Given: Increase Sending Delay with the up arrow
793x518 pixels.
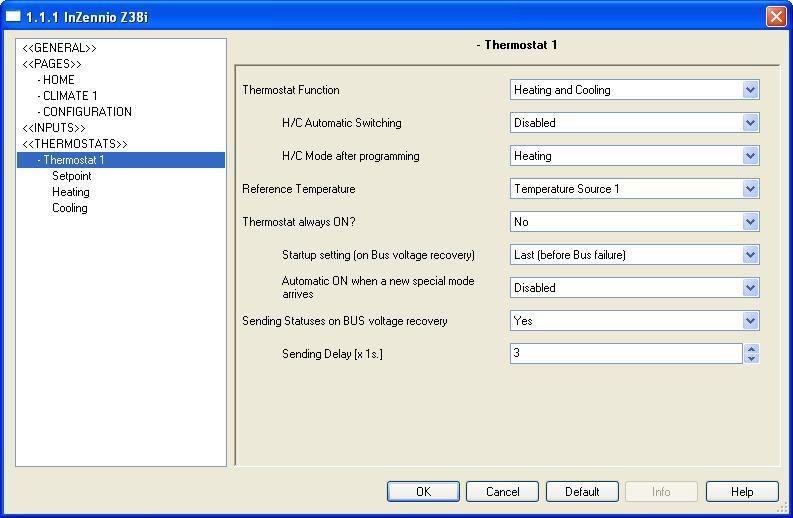Looking at the screenshot, I should (x=752, y=349).
